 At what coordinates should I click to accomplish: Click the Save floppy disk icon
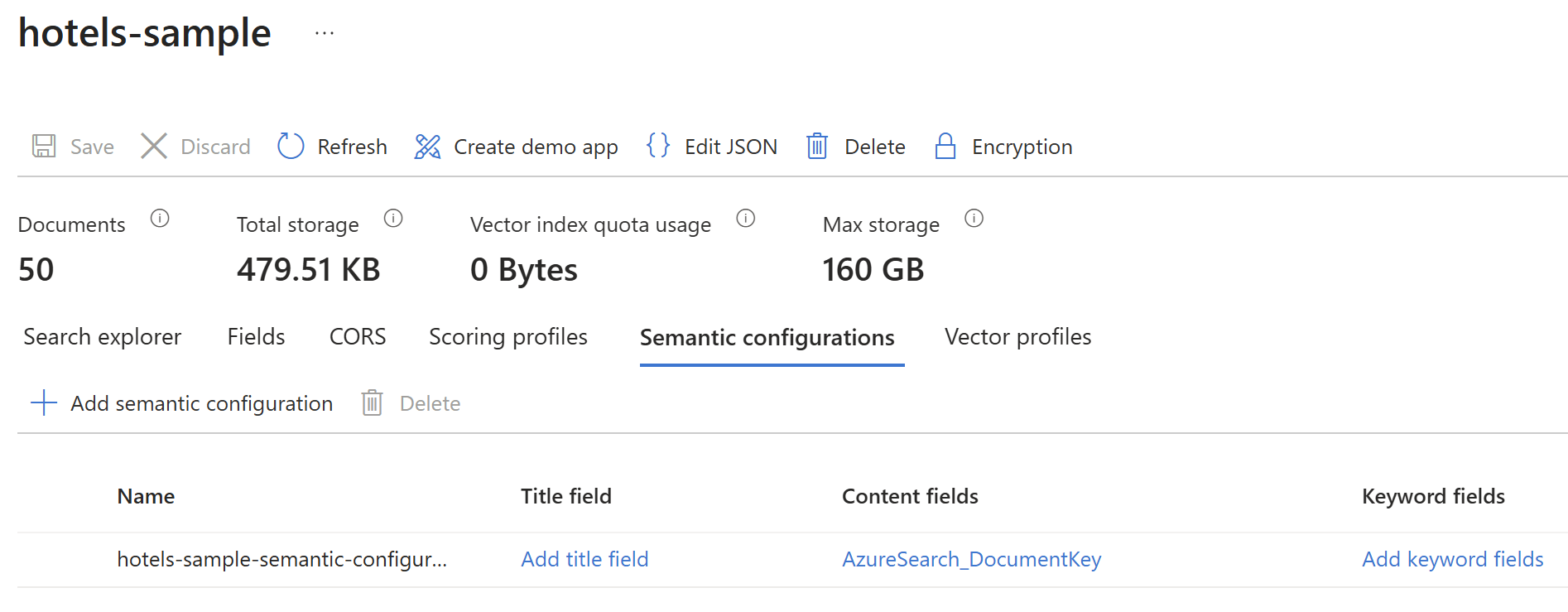point(44,147)
